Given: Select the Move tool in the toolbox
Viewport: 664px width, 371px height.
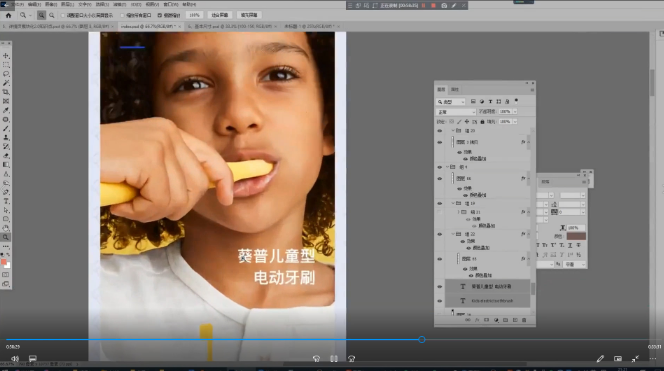Looking at the screenshot, I should pos(6,55).
